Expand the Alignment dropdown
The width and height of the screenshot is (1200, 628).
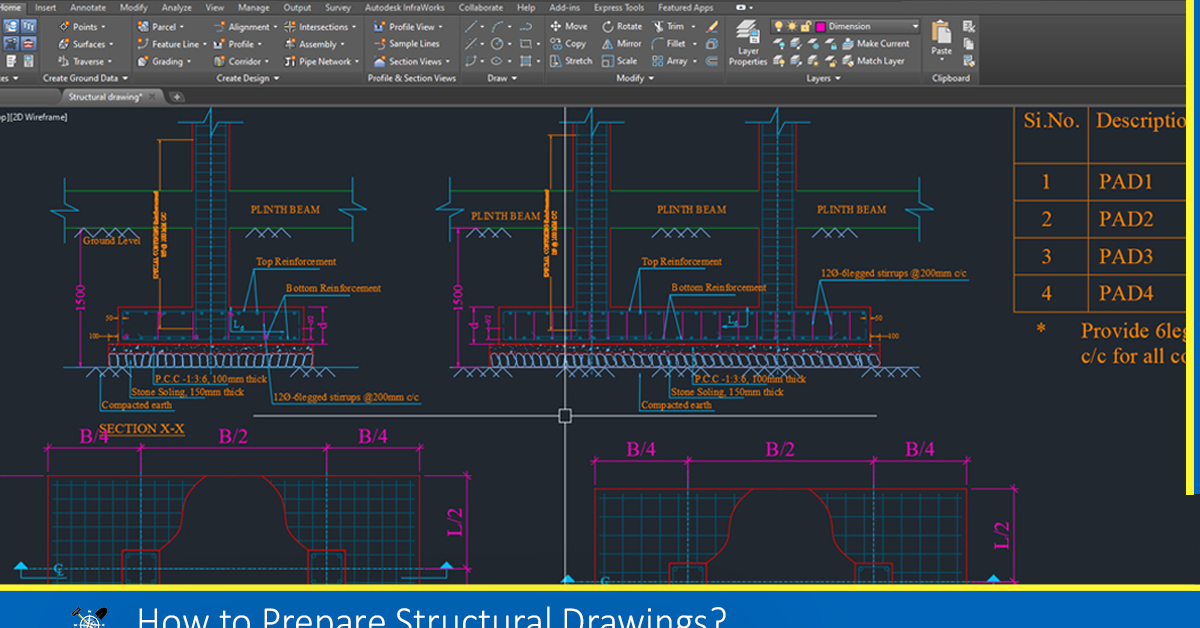coord(274,28)
